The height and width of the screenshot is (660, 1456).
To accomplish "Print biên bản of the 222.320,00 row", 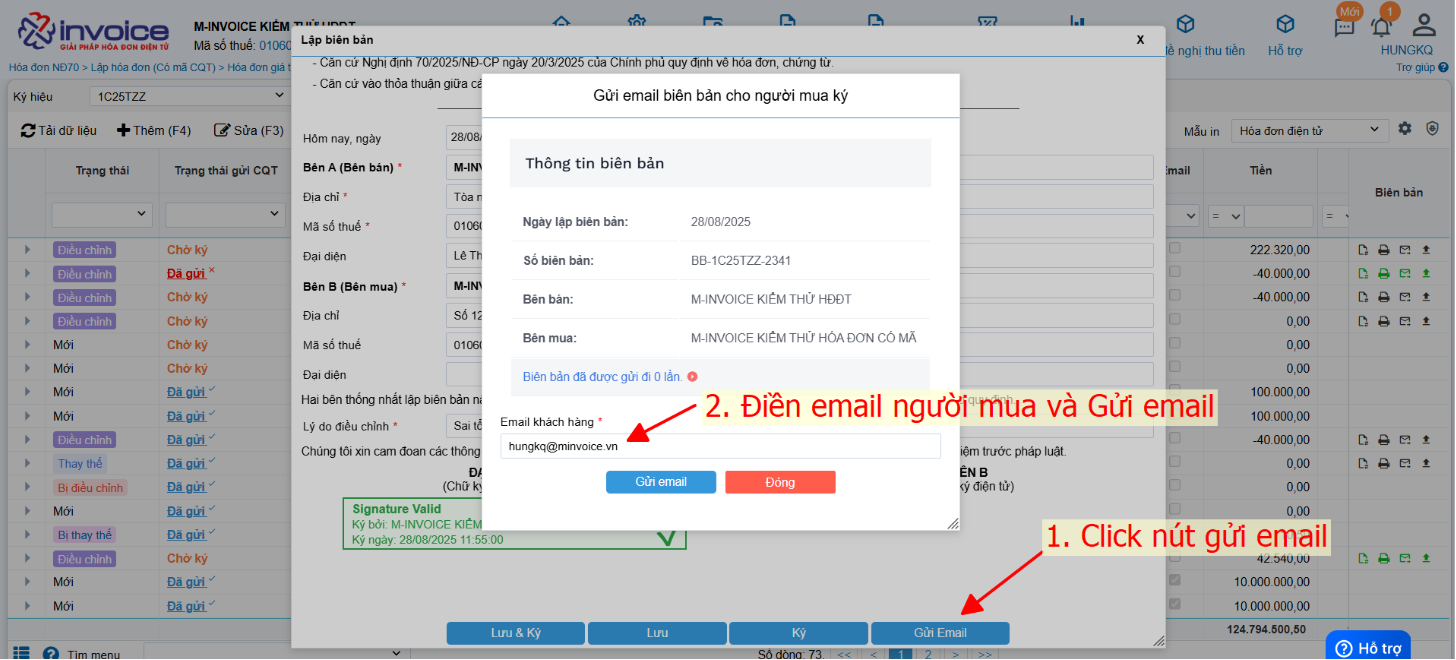I will [x=1383, y=250].
